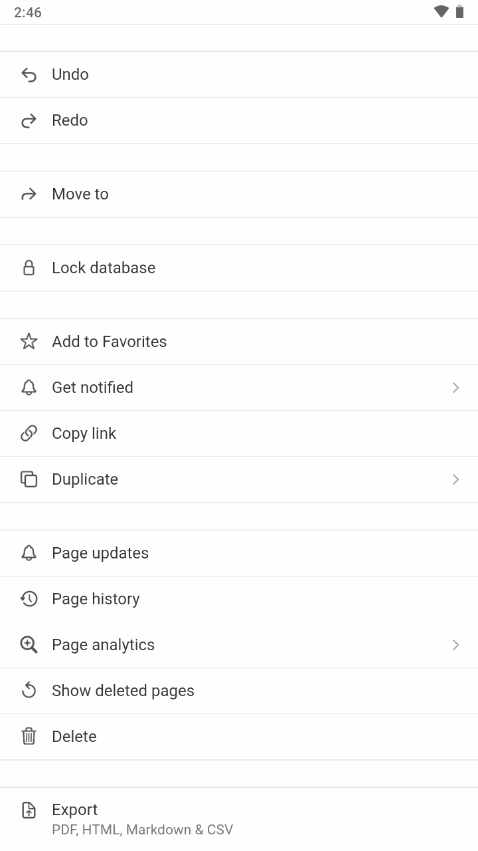Click the chain link icon for Copy link
478x851 pixels.
(29, 433)
